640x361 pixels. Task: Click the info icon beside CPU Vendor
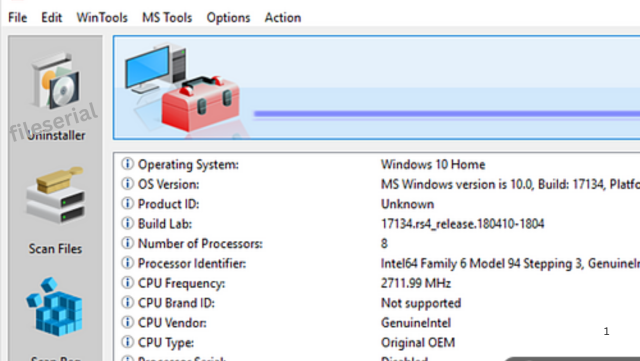[127, 322]
